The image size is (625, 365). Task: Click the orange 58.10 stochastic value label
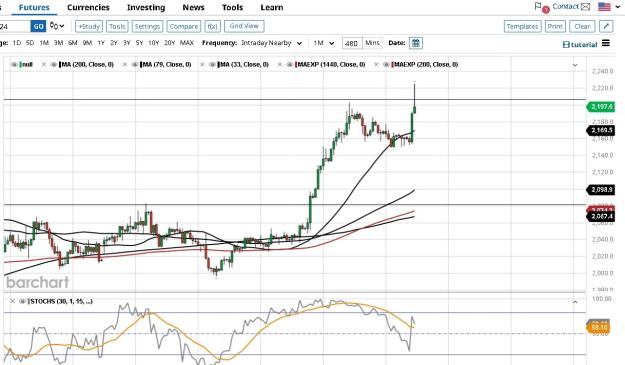[599, 328]
